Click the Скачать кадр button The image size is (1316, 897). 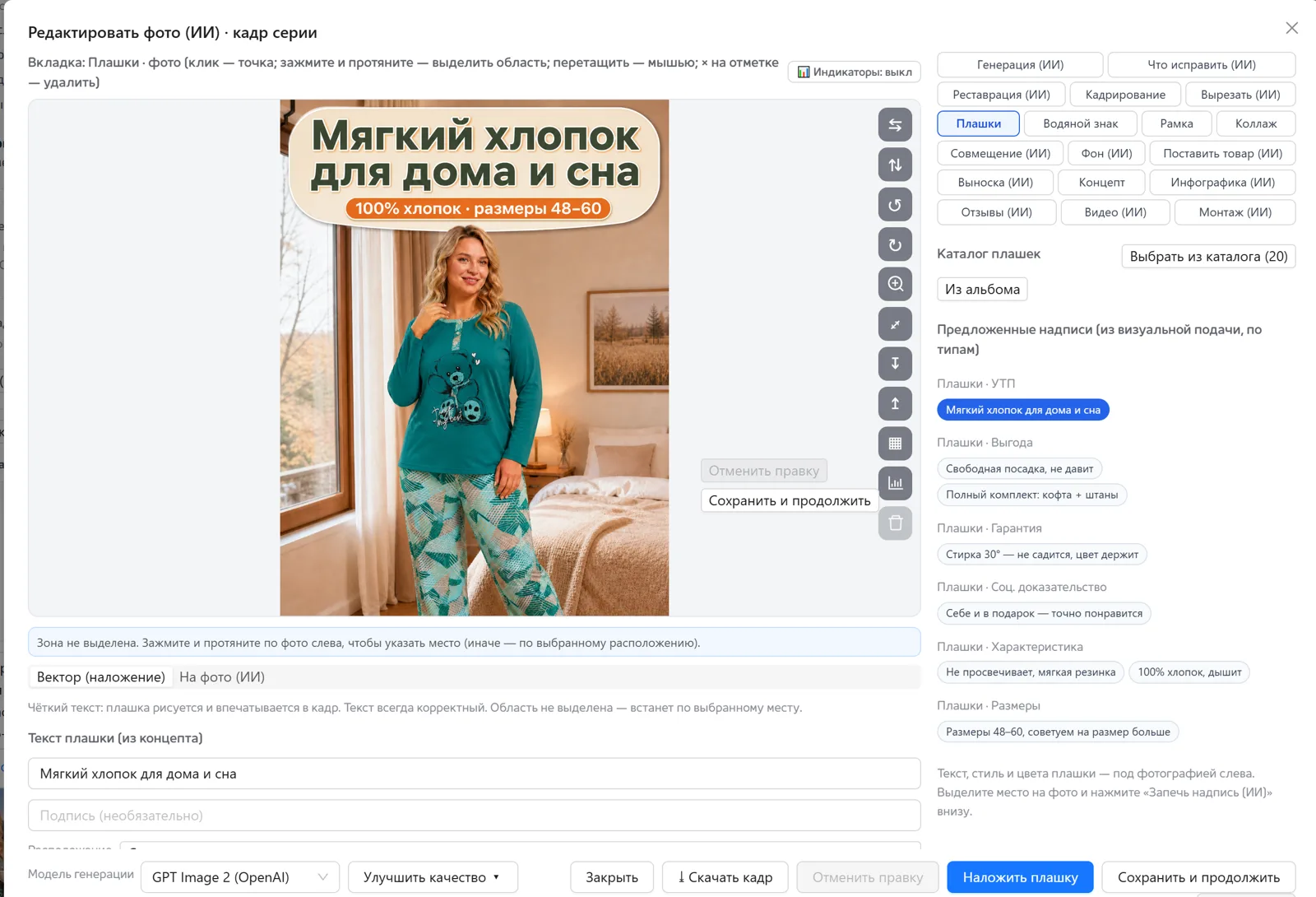725,877
